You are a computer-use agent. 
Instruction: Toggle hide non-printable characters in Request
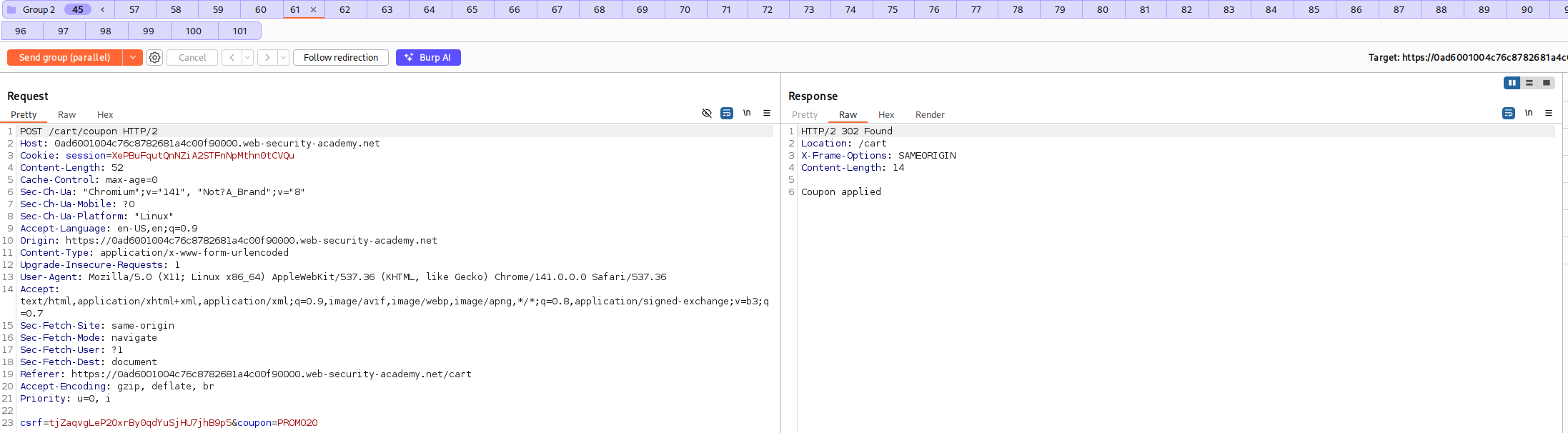pyautogui.click(x=707, y=113)
